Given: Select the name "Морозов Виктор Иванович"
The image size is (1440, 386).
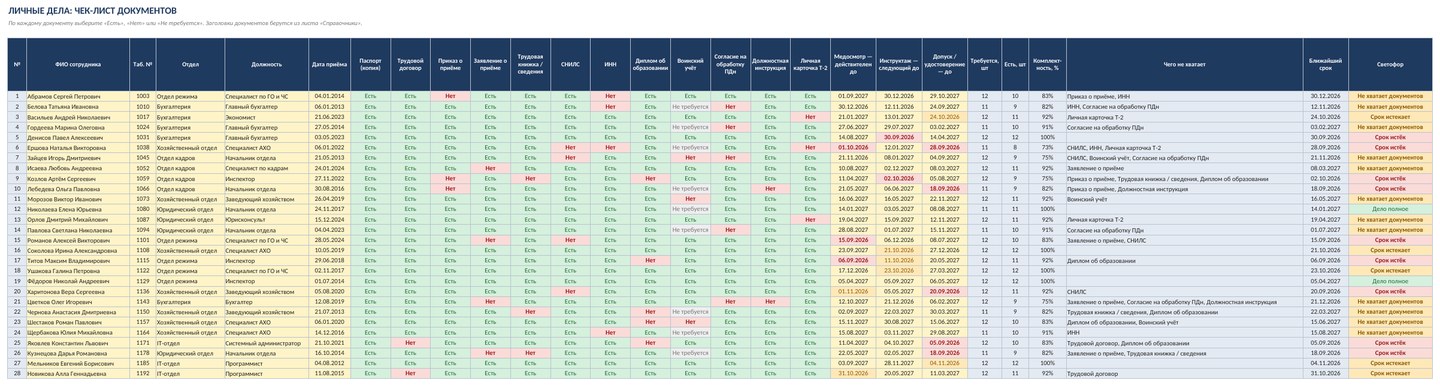Looking at the screenshot, I should tap(77, 198).
